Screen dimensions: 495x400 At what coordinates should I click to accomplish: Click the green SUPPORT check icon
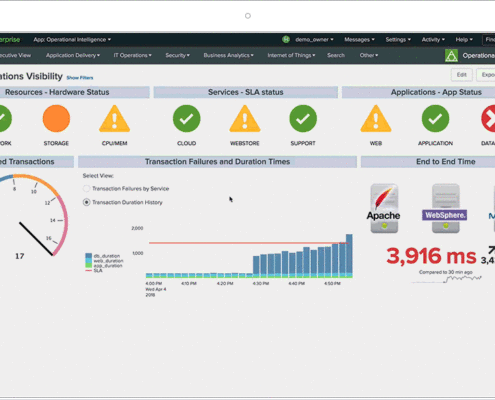[303, 119]
